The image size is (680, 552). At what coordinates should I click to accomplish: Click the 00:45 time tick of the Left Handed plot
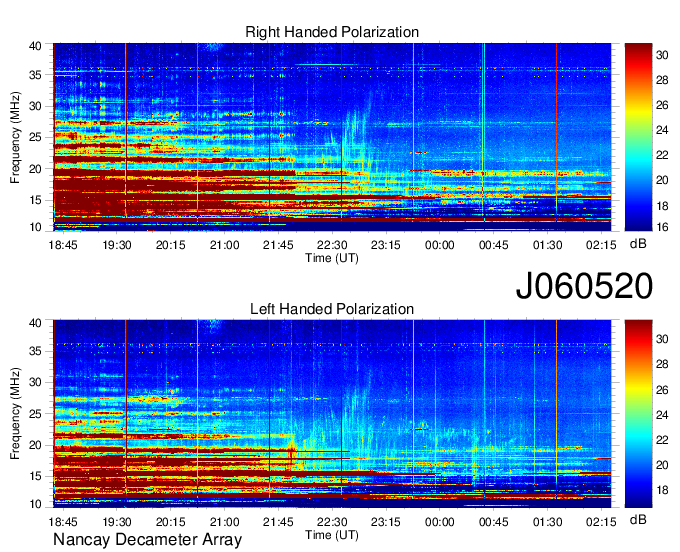click(494, 522)
